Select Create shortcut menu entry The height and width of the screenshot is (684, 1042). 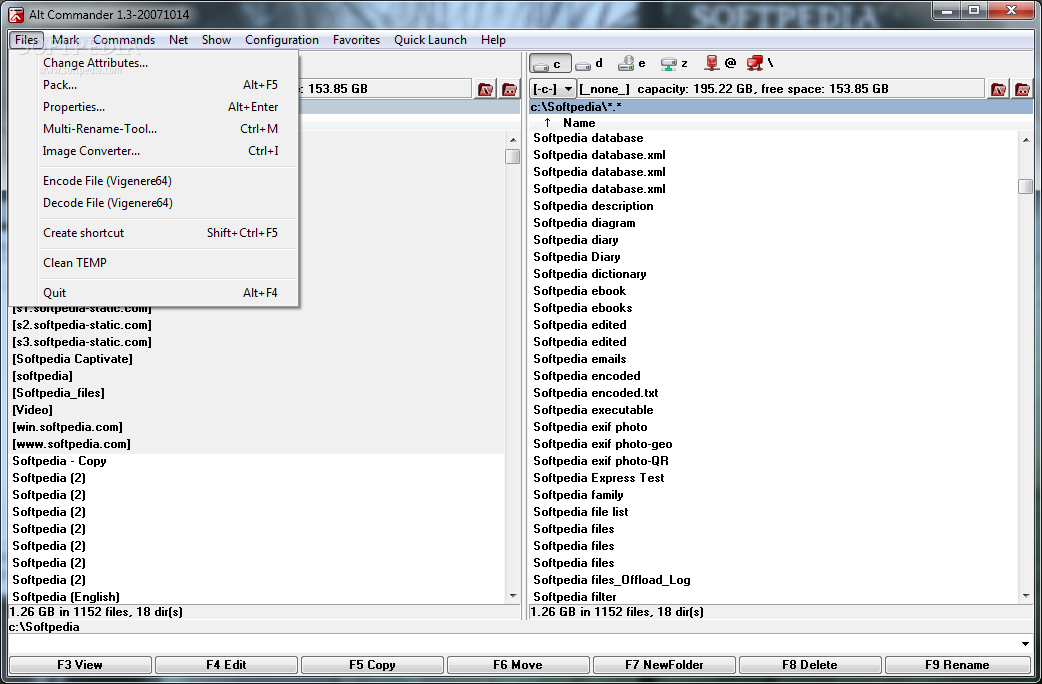tap(154, 233)
